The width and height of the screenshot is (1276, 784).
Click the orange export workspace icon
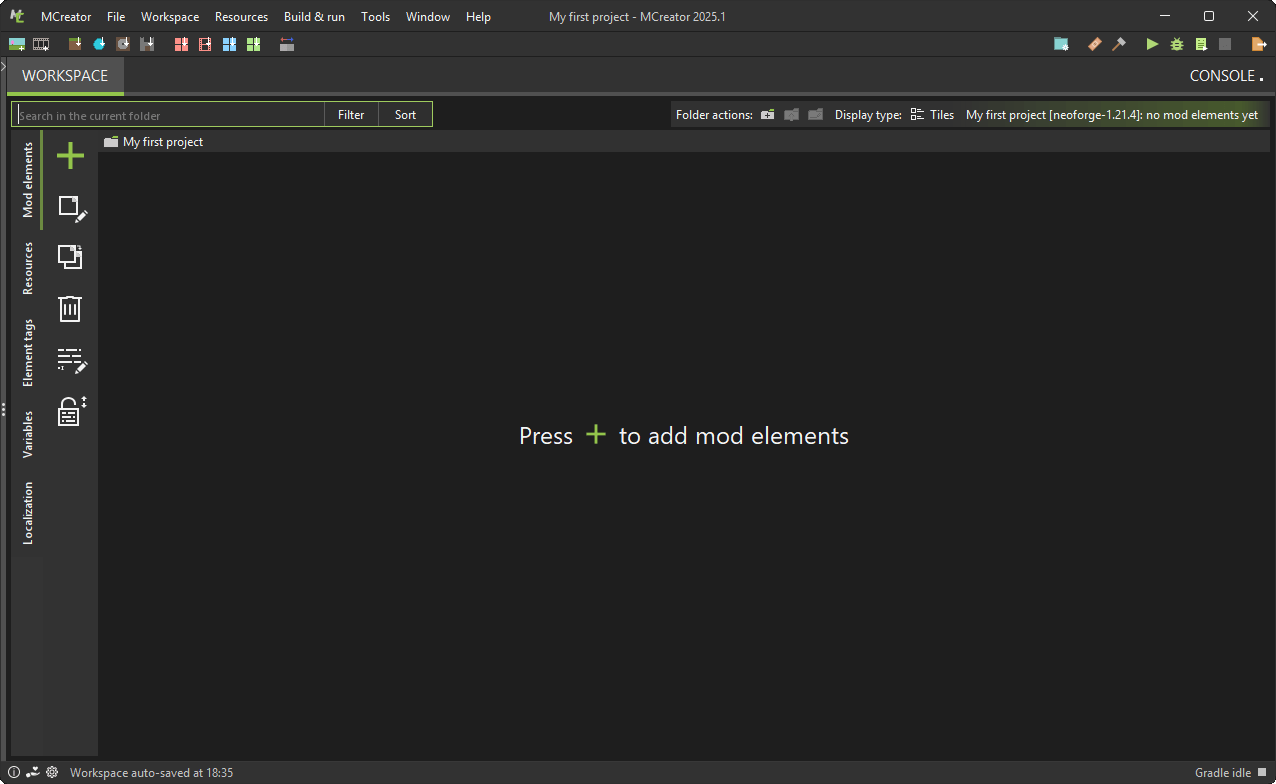(1259, 44)
